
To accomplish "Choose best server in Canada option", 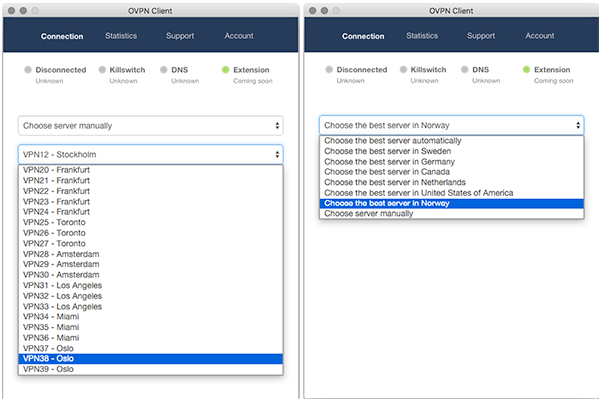I will [x=452, y=172].
